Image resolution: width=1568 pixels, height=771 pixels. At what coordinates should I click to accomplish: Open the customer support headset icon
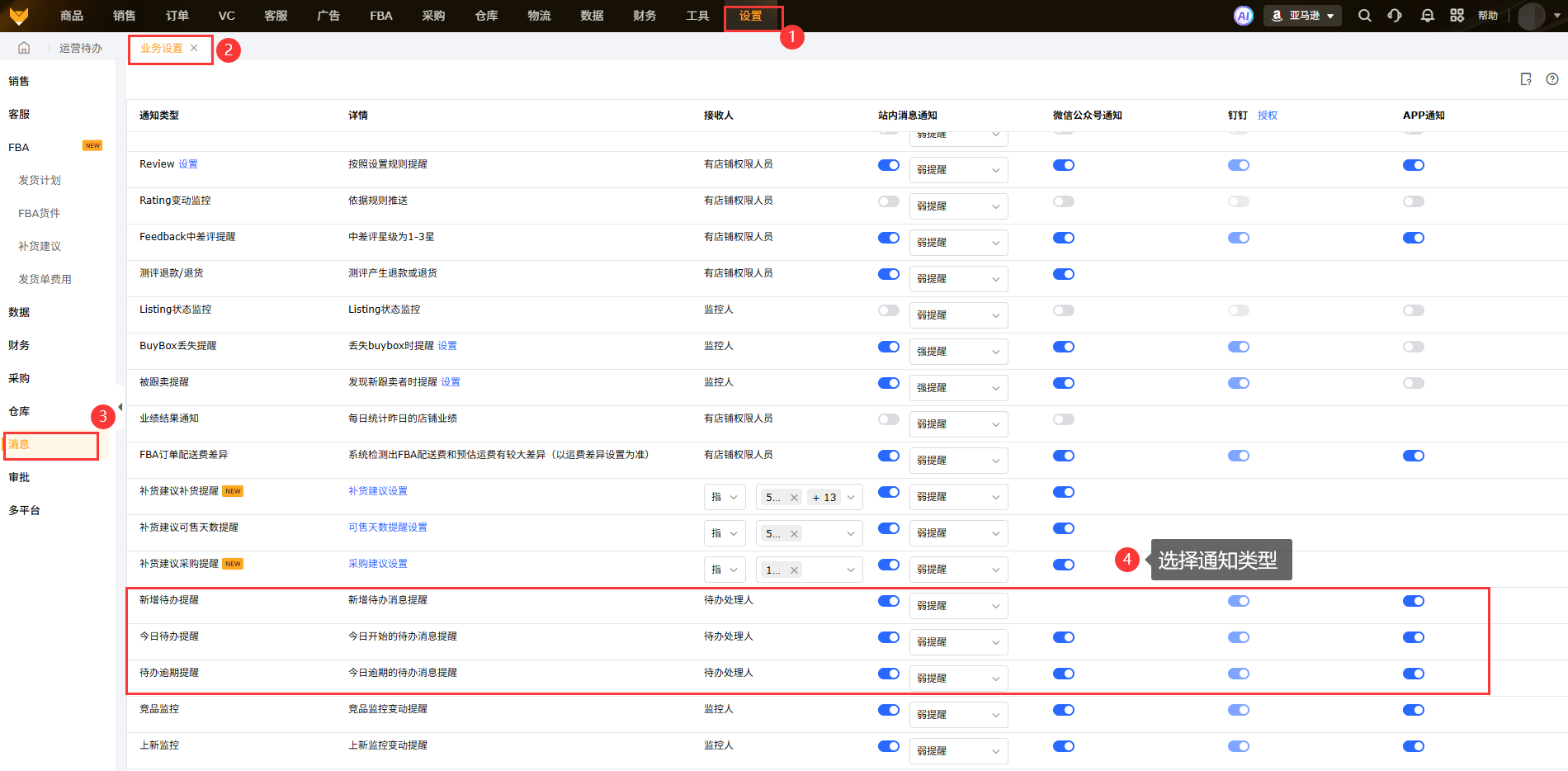click(x=1395, y=16)
